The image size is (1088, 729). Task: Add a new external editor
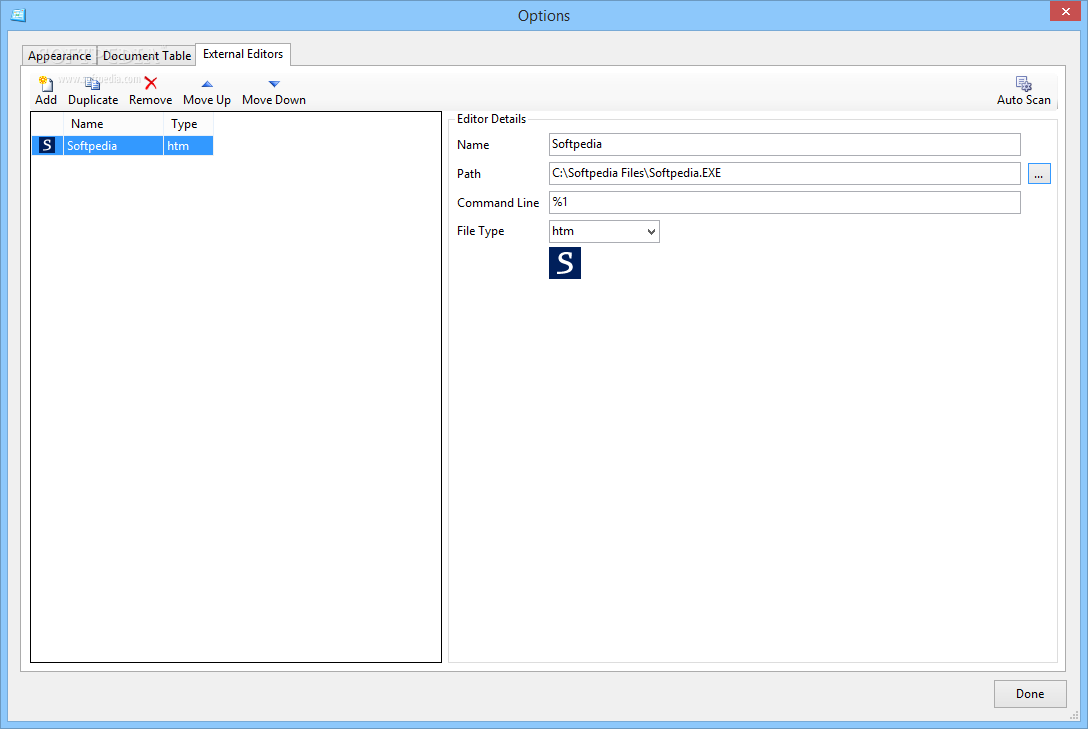(46, 91)
